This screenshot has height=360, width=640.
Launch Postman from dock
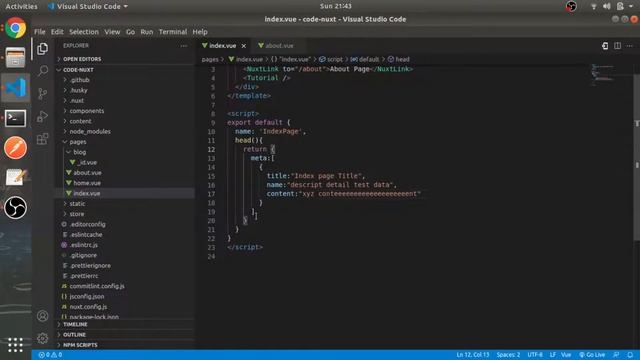click(x=16, y=147)
